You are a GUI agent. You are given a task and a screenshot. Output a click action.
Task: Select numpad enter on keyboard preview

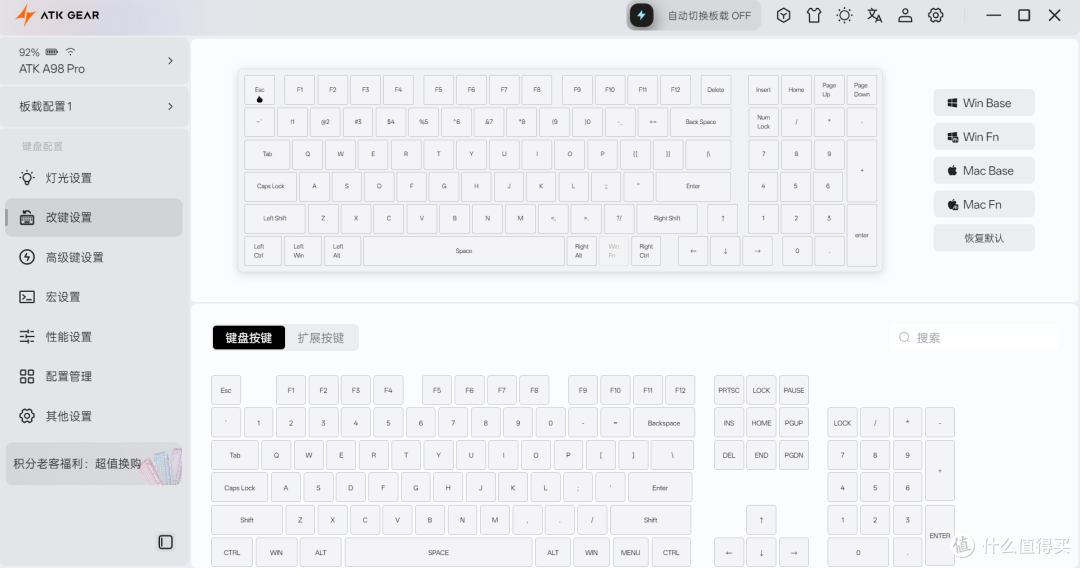click(x=862, y=235)
